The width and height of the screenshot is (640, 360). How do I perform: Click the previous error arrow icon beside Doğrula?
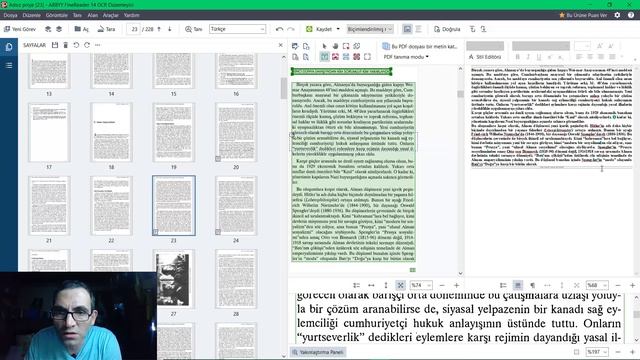[472, 29]
